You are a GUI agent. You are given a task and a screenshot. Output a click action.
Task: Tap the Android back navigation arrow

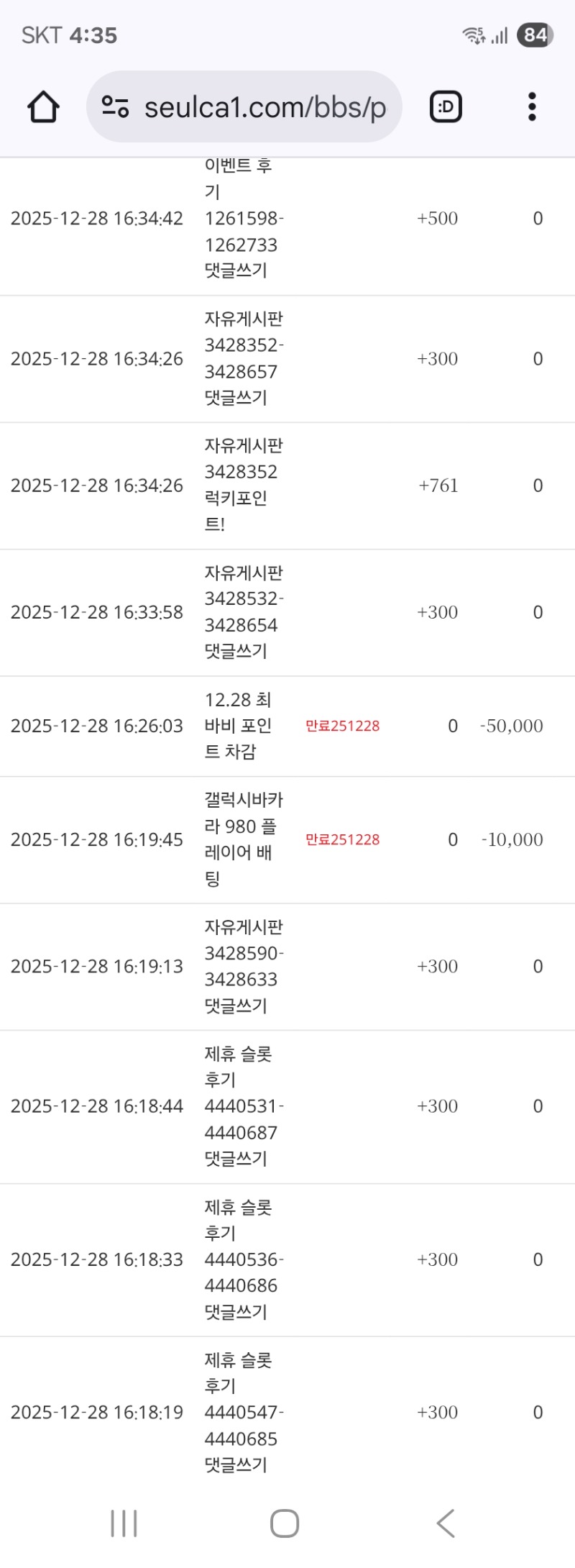[x=446, y=1523]
